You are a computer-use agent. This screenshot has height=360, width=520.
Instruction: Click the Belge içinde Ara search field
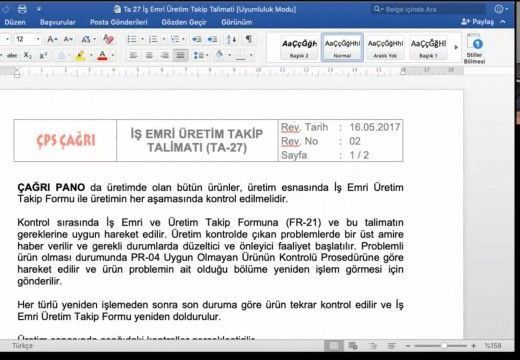pyautogui.click(x=428, y=9)
